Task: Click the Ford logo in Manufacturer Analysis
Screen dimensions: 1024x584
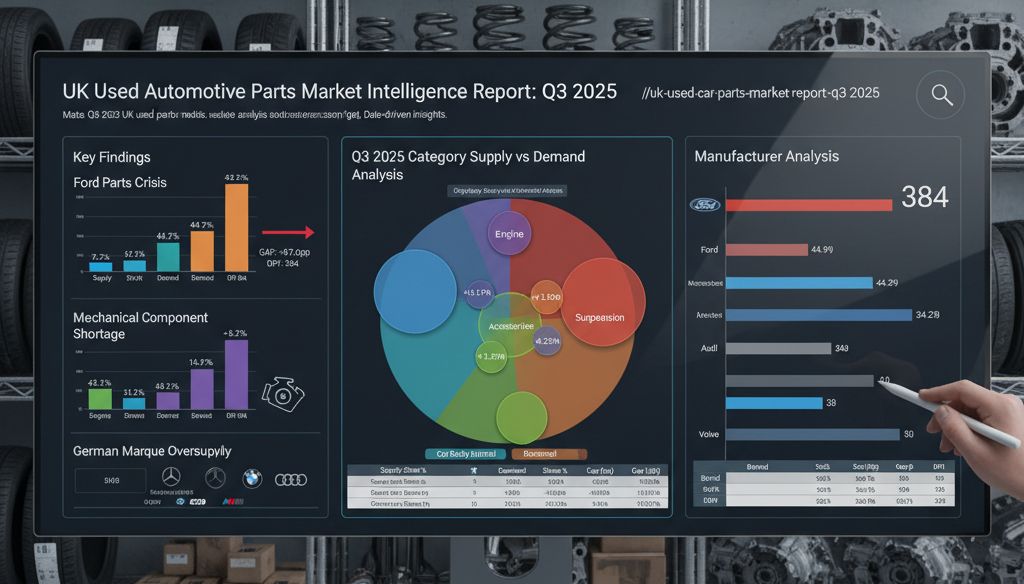Action: (706, 205)
